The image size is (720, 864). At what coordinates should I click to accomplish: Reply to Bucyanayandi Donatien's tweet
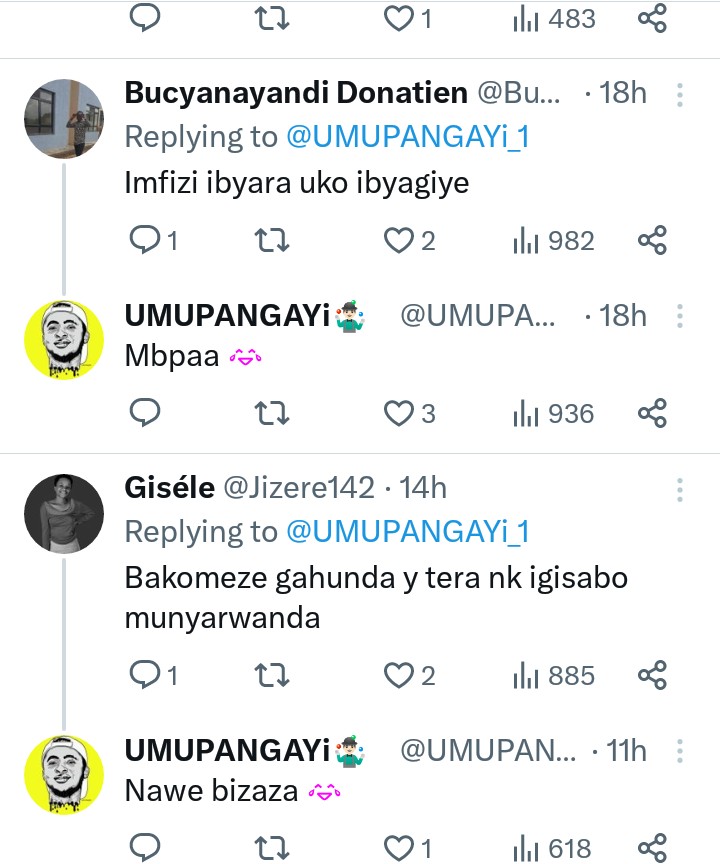[146, 240]
